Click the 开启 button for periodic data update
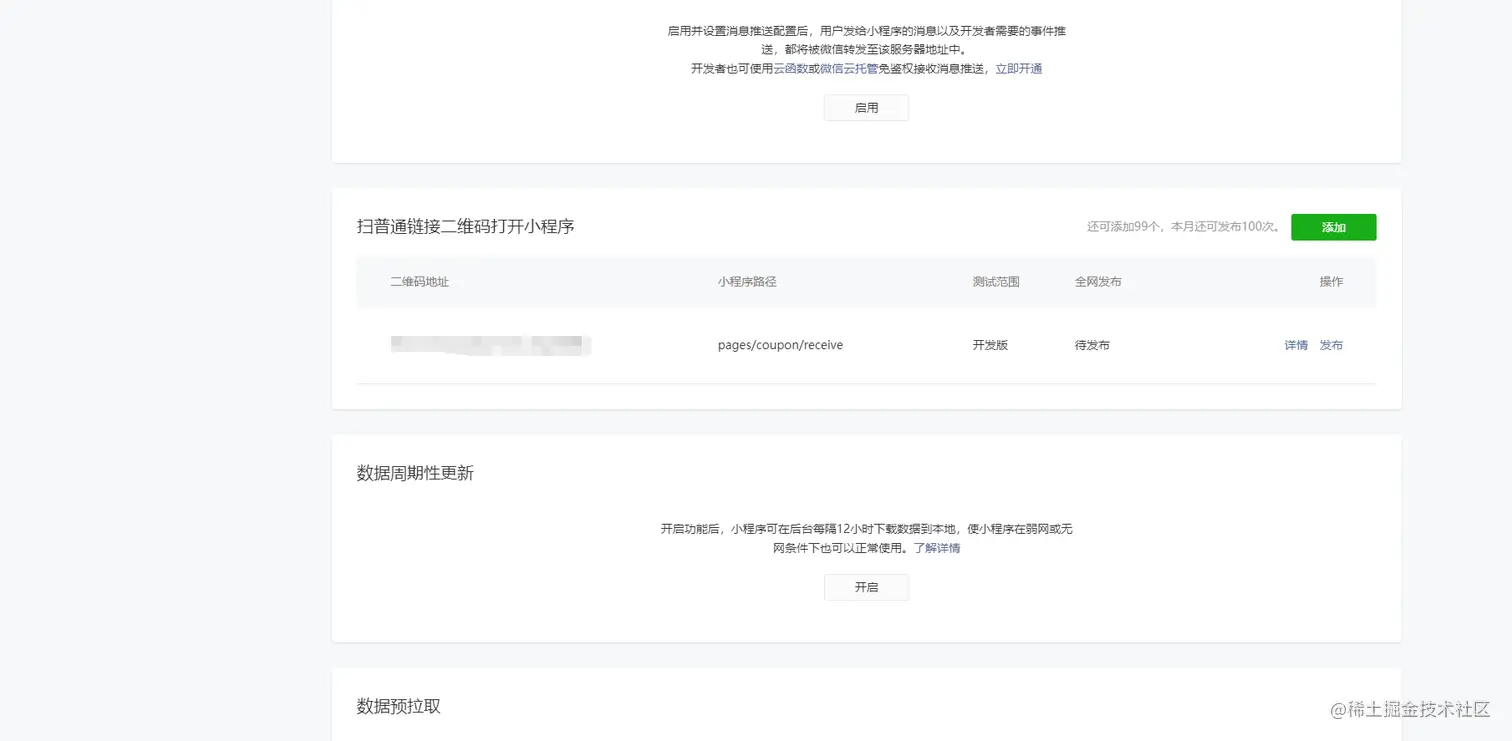The height and width of the screenshot is (741, 1512). 866,587
